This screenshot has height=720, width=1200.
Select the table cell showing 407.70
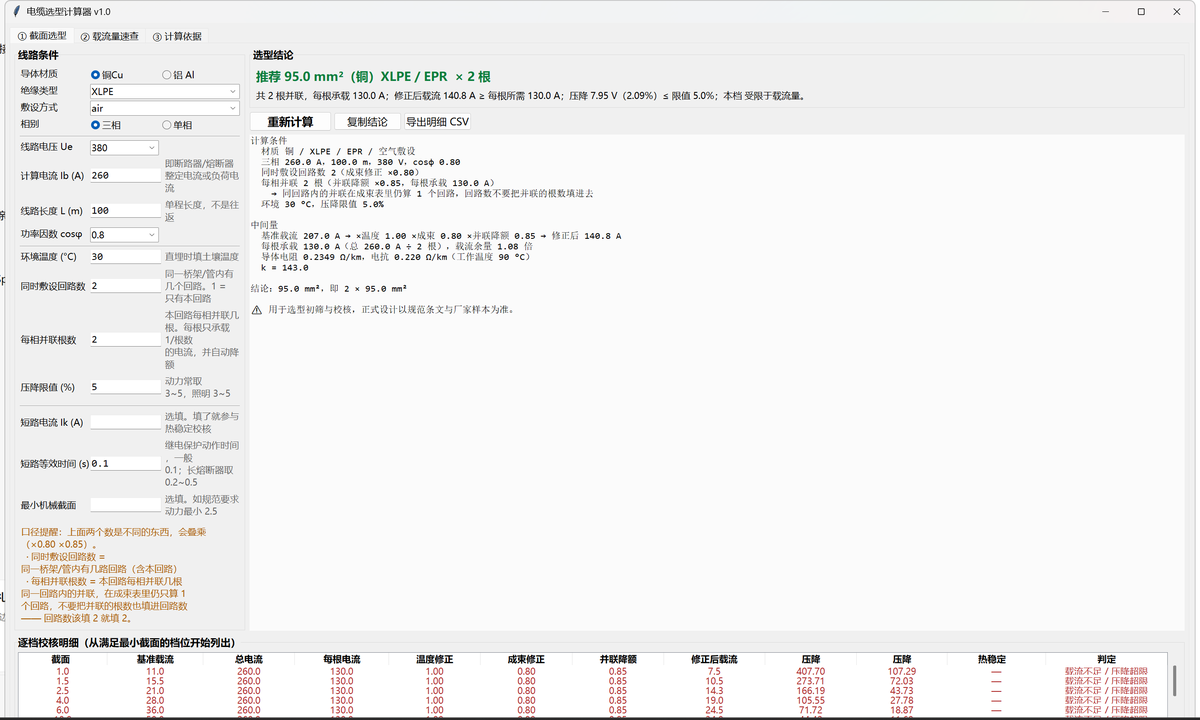click(811, 671)
